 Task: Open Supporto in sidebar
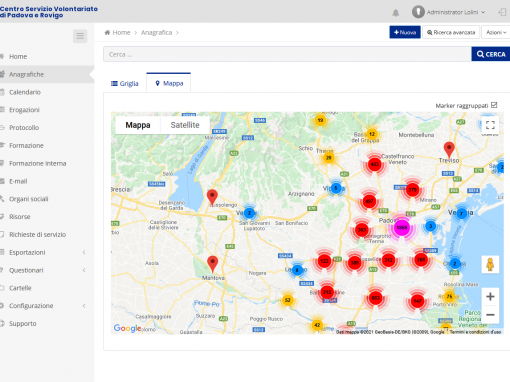(22, 324)
